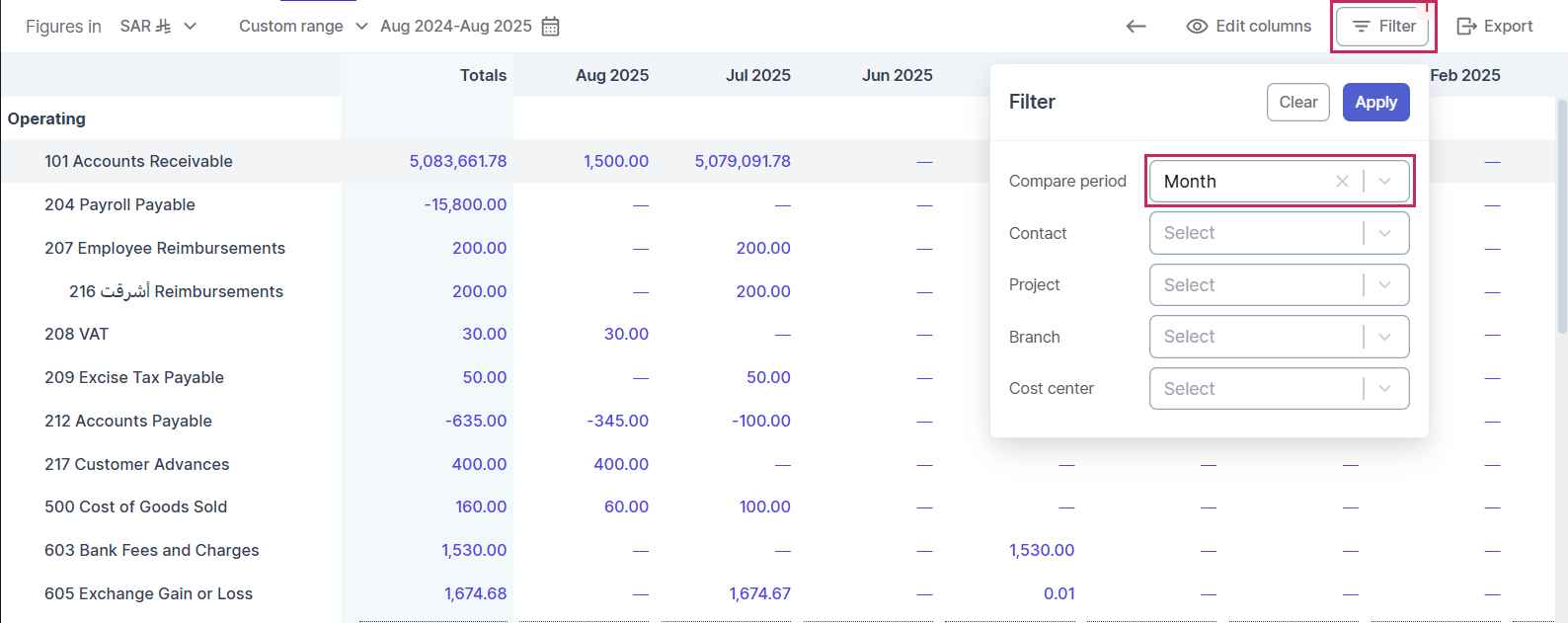Open the Custom range dropdown
Viewport: 1568px width, 623px height.
pyautogui.click(x=302, y=27)
